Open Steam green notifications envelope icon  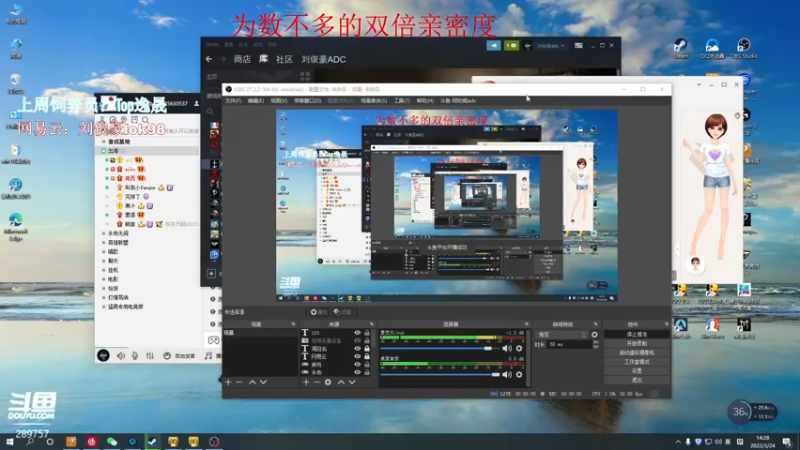click(x=511, y=45)
